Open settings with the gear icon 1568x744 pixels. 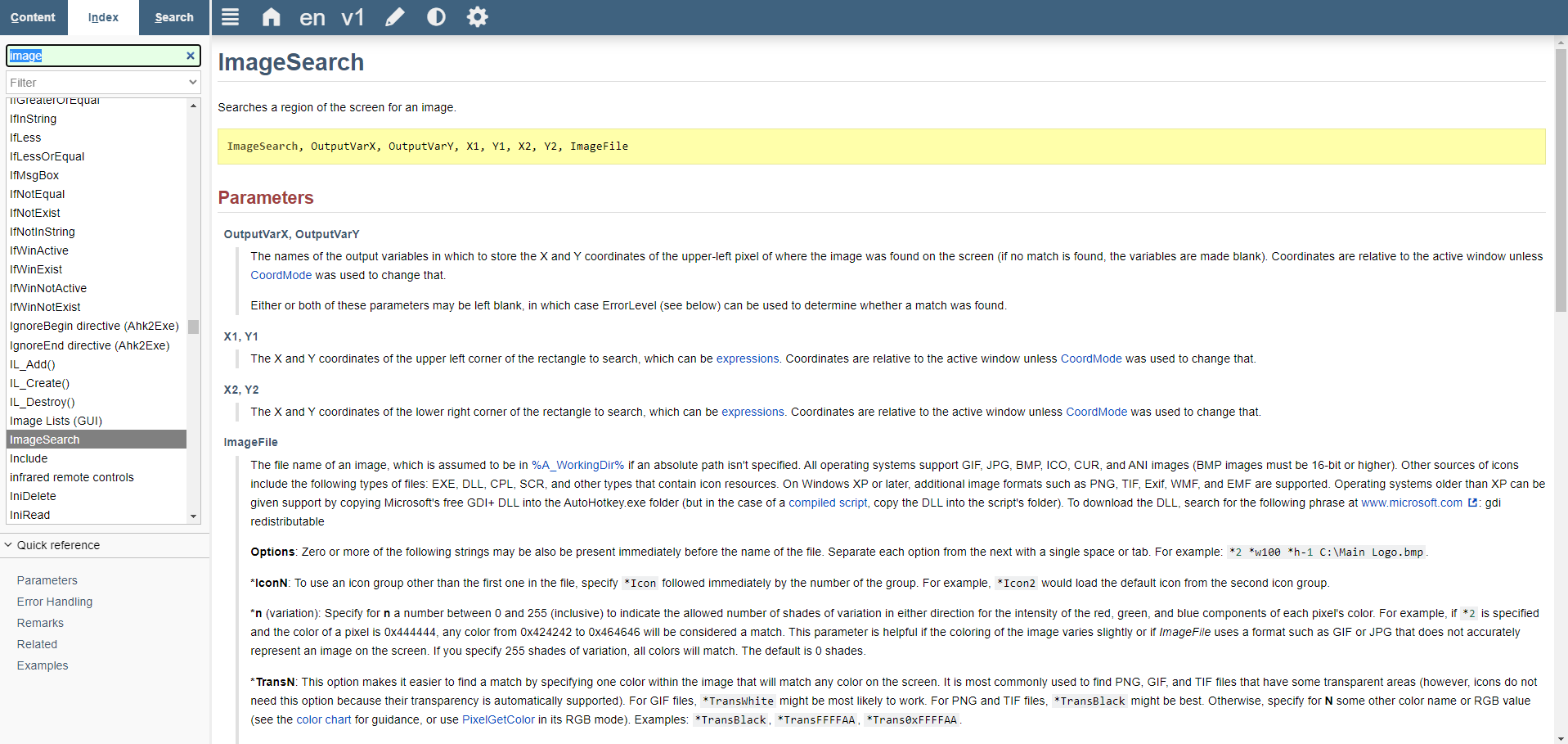[x=478, y=17]
